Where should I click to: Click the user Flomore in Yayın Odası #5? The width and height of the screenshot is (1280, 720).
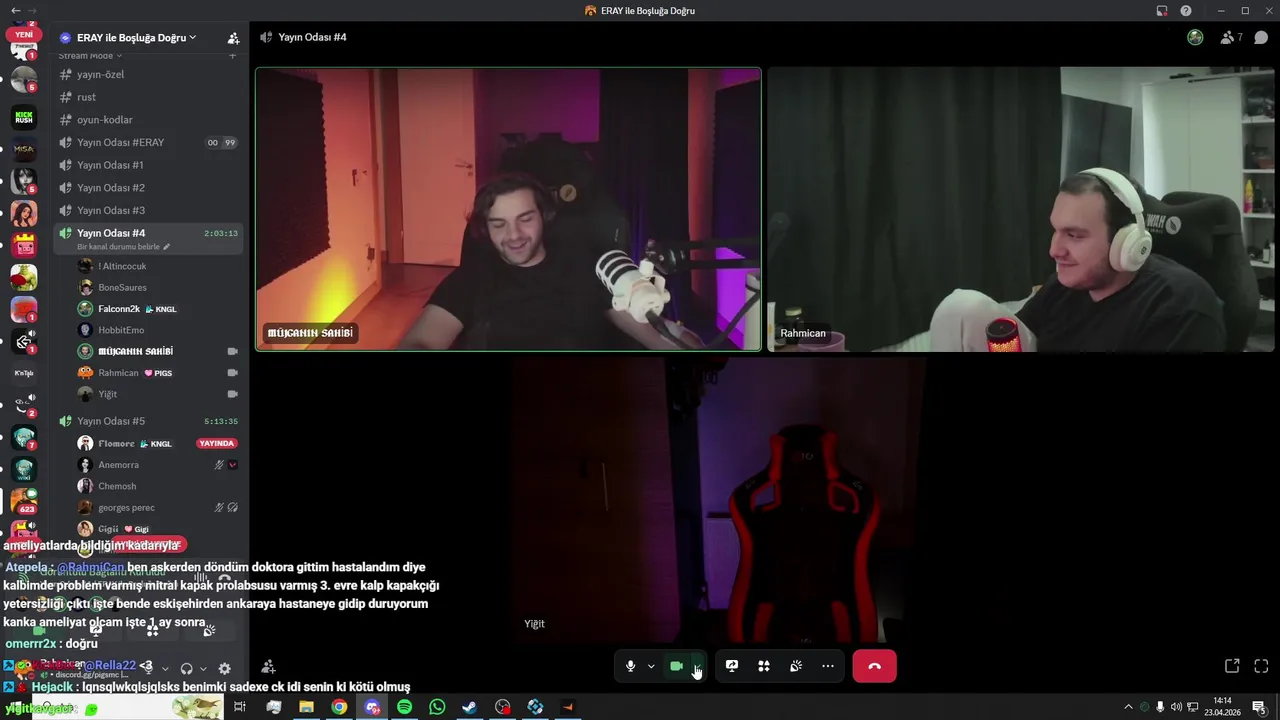(x=158, y=443)
